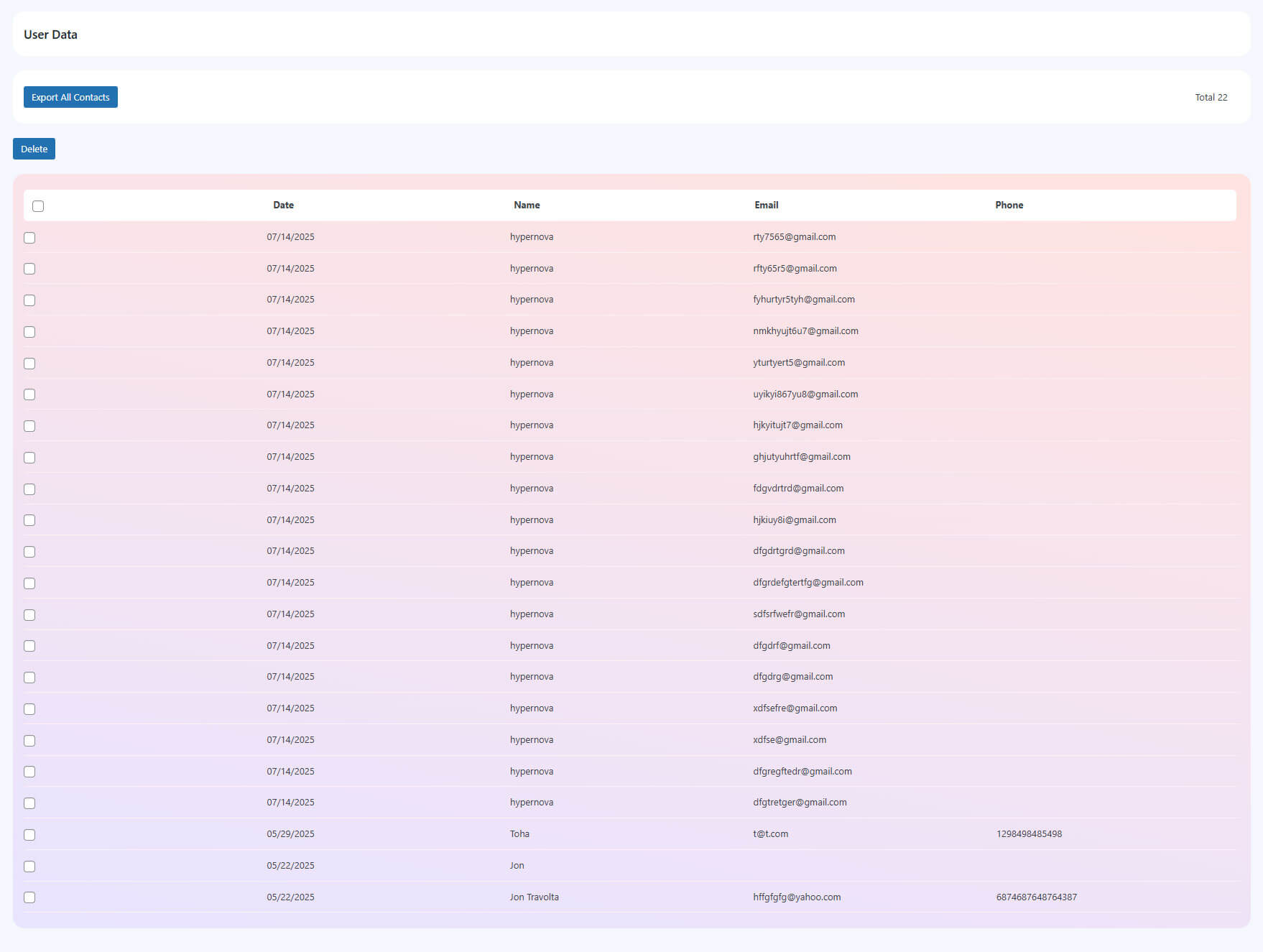Click email fyhurtyr5tyh@gmail.com
1263x952 pixels.
804,300
